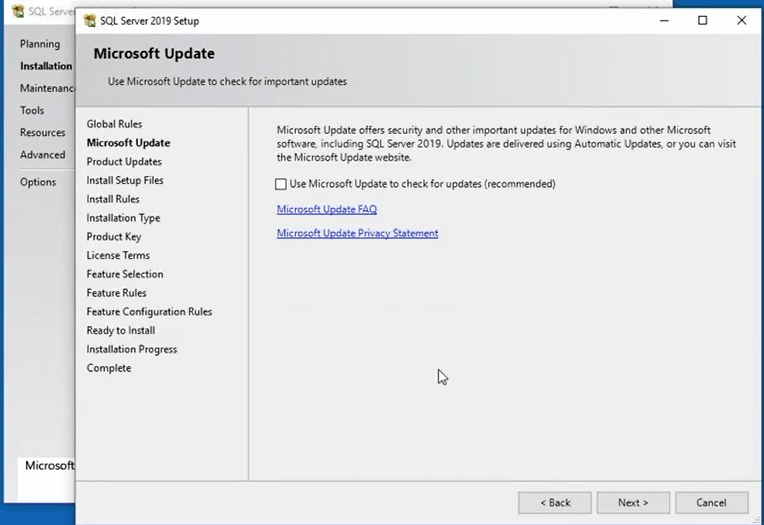Enable Use Microsoft Update to check for updates

pyautogui.click(x=281, y=184)
